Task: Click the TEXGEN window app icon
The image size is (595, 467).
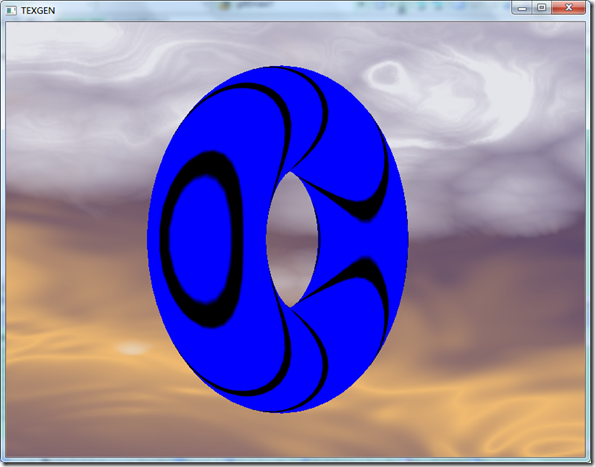Action: 11,11
